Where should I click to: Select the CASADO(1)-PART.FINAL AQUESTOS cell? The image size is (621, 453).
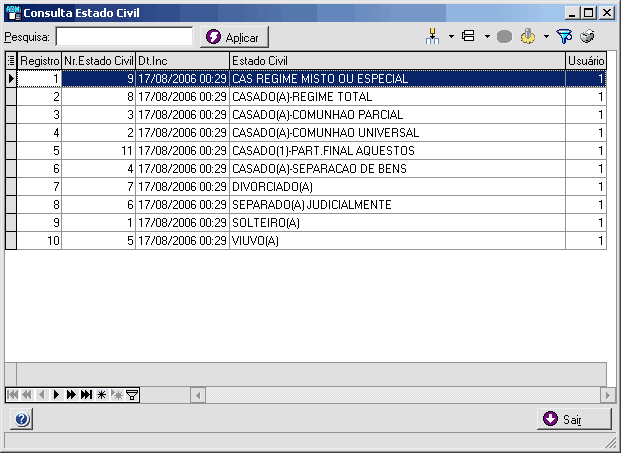click(x=398, y=150)
